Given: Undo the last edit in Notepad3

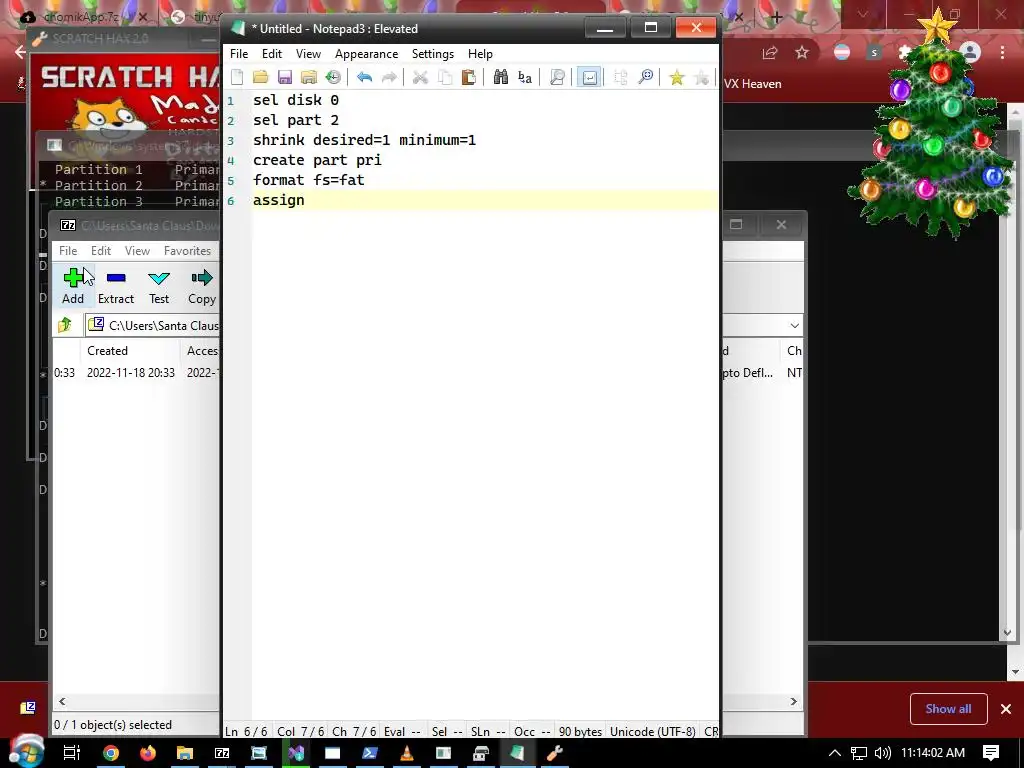Looking at the screenshot, I should pyautogui.click(x=364, y=77).
